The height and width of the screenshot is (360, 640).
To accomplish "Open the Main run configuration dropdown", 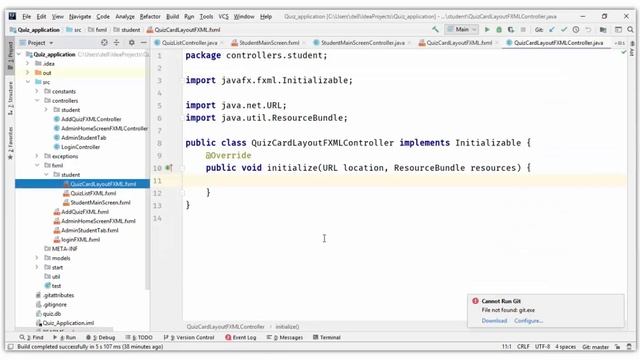I will click(x=462, y=29).
